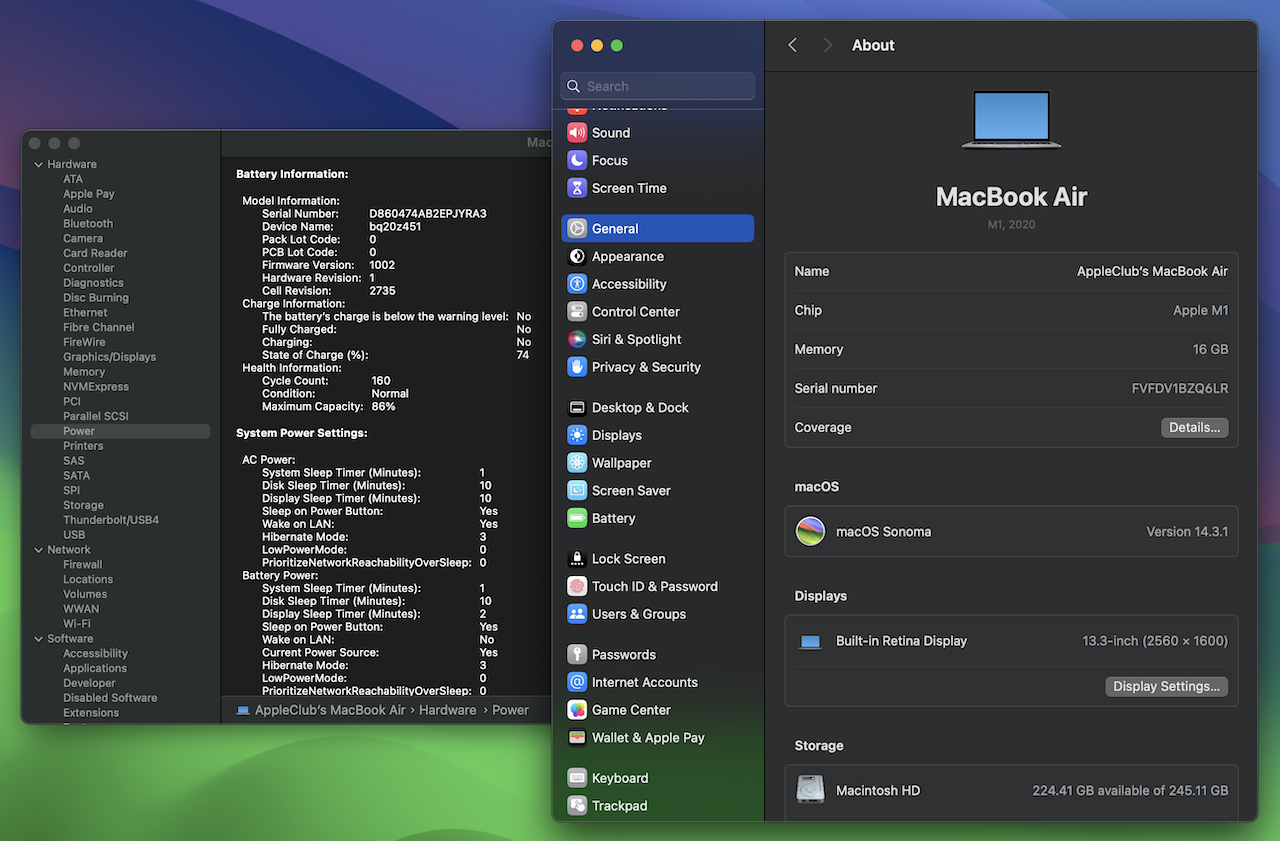This screenshot has width=1280, height=841.
Task: Collapse the Network section in System Information
Action: coord(39,550)
